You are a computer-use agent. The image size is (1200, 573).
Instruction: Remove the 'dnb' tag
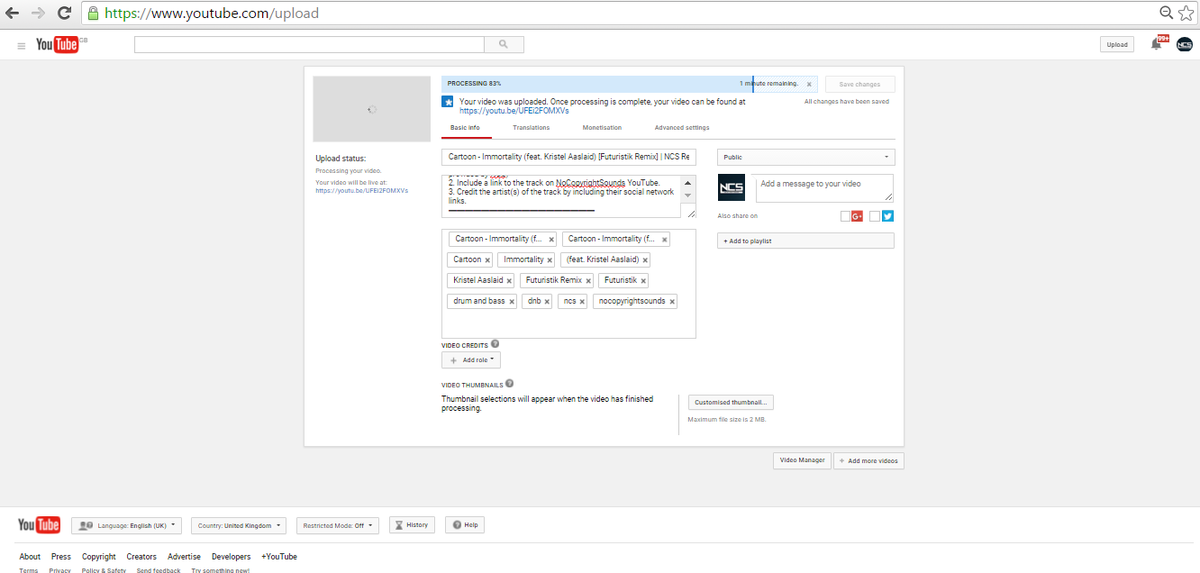coord(547,302)
